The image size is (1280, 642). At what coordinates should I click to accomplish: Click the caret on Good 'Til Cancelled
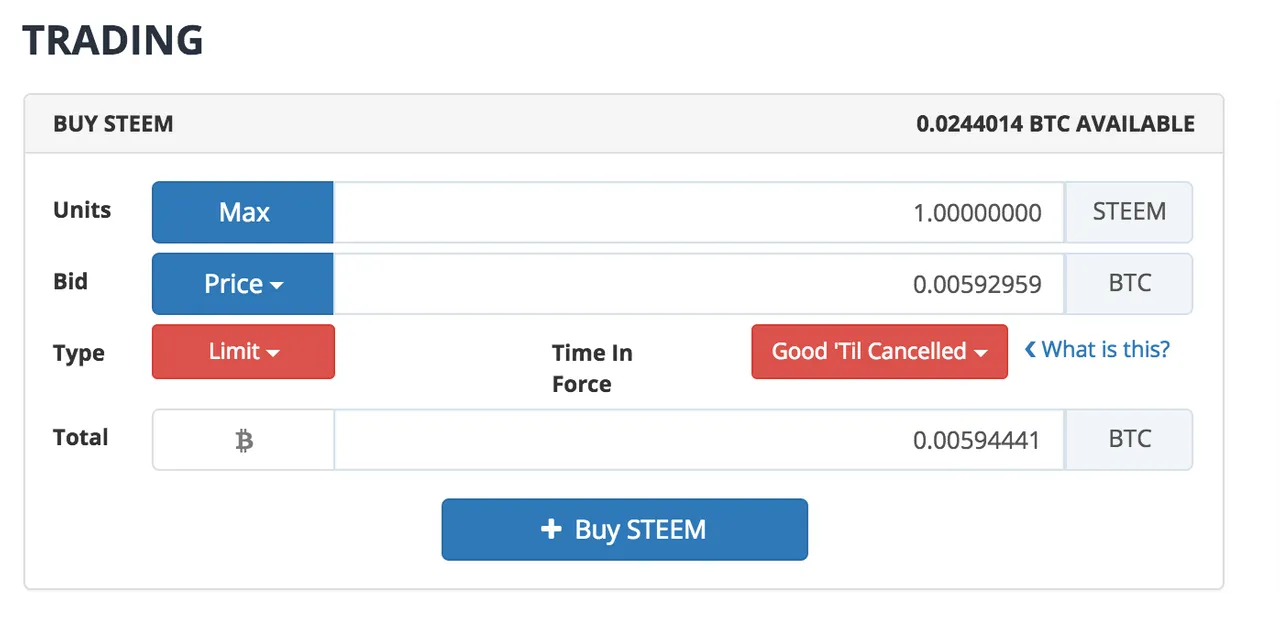[x=981, y=353]
